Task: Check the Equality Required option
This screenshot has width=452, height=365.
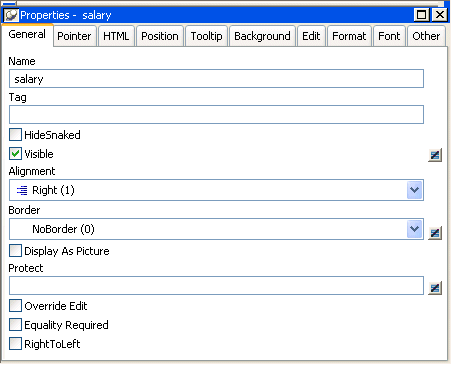Action: point(15,324)
